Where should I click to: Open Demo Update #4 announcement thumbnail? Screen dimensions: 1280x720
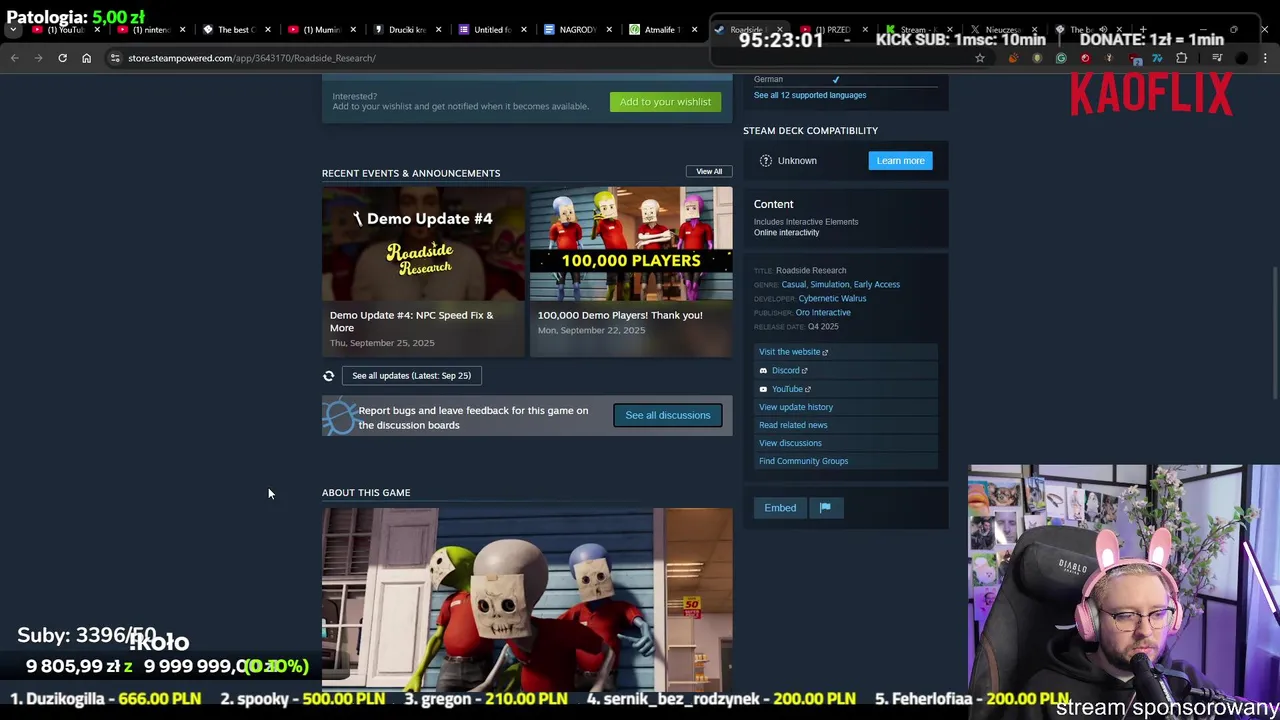tap(423, 243)
